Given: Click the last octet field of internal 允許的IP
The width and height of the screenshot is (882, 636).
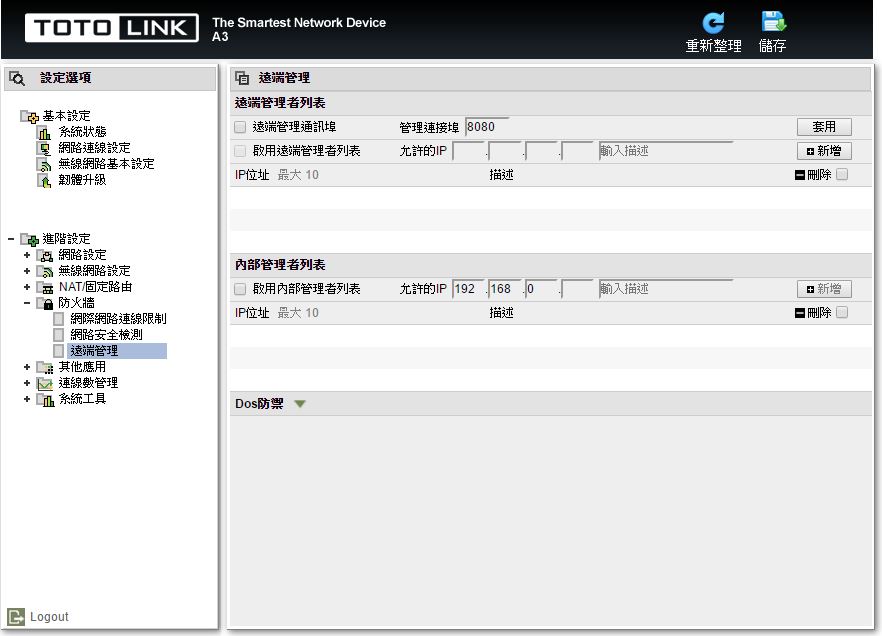Looking at the screenshot, I should tap(577, 289).
